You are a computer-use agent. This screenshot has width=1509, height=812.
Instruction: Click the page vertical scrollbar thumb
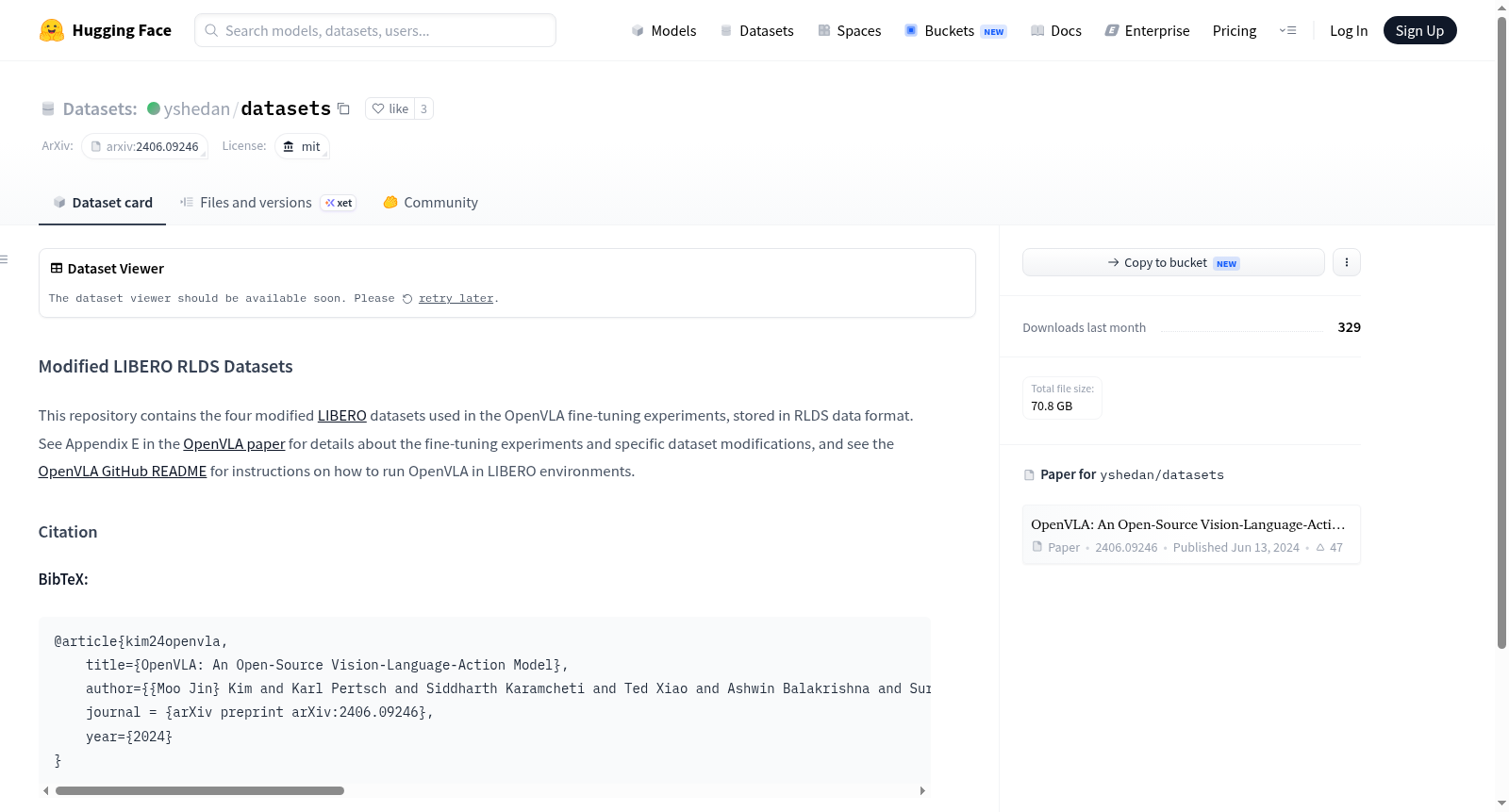click(1501, 332)
